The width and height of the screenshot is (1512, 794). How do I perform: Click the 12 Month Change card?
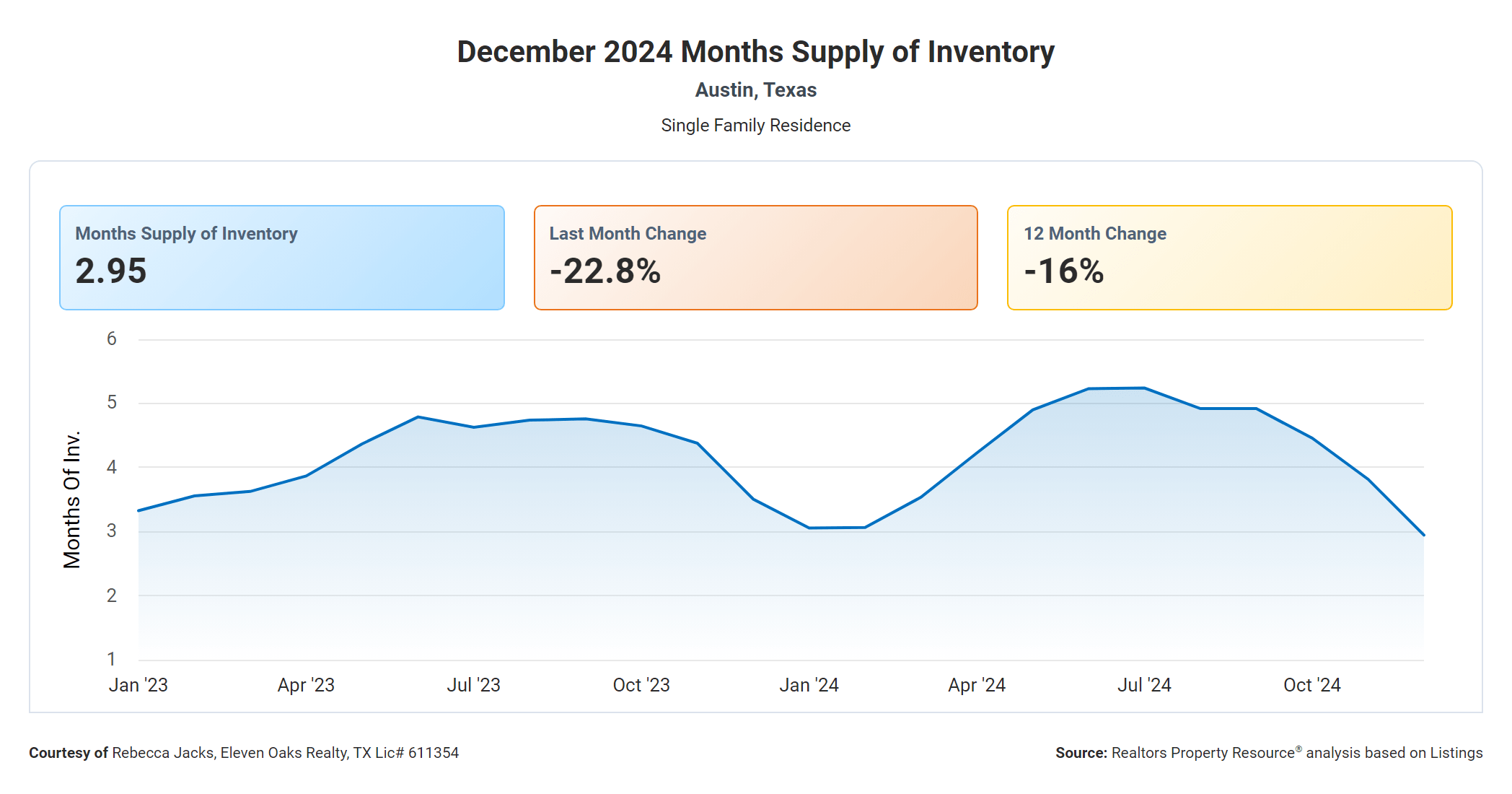click(x=1229, y=258)
